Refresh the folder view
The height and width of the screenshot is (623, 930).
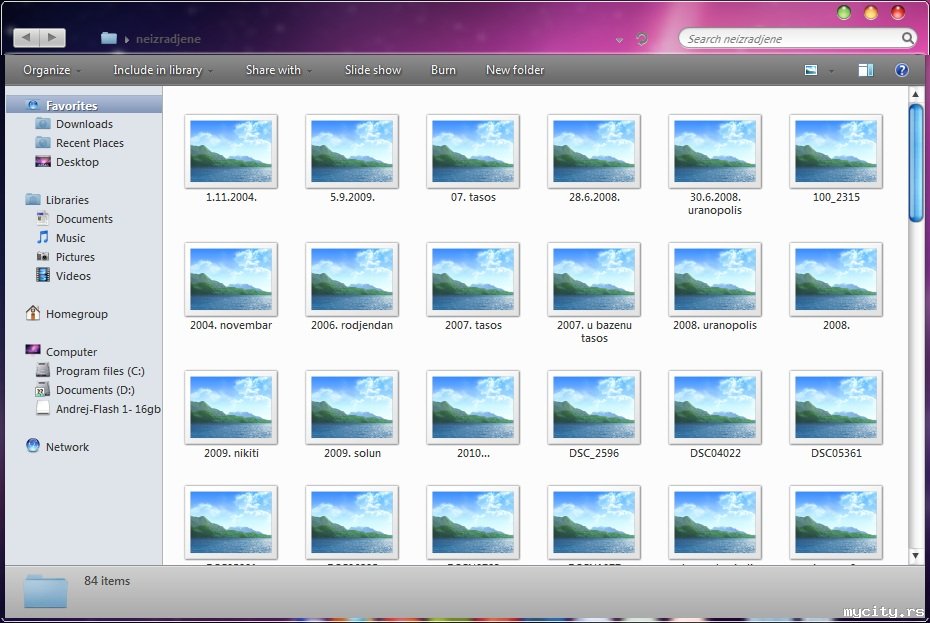point(642,39)
